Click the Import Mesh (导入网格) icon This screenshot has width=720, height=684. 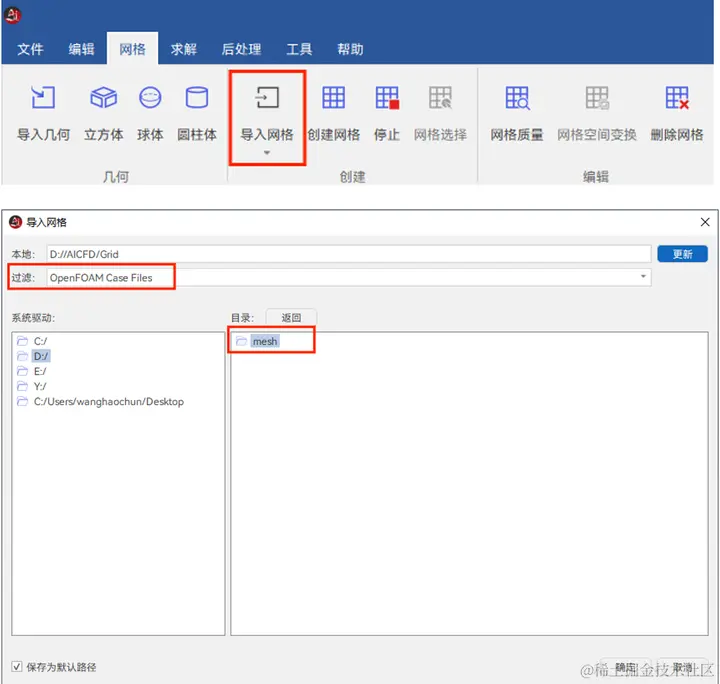click(267, 97)
